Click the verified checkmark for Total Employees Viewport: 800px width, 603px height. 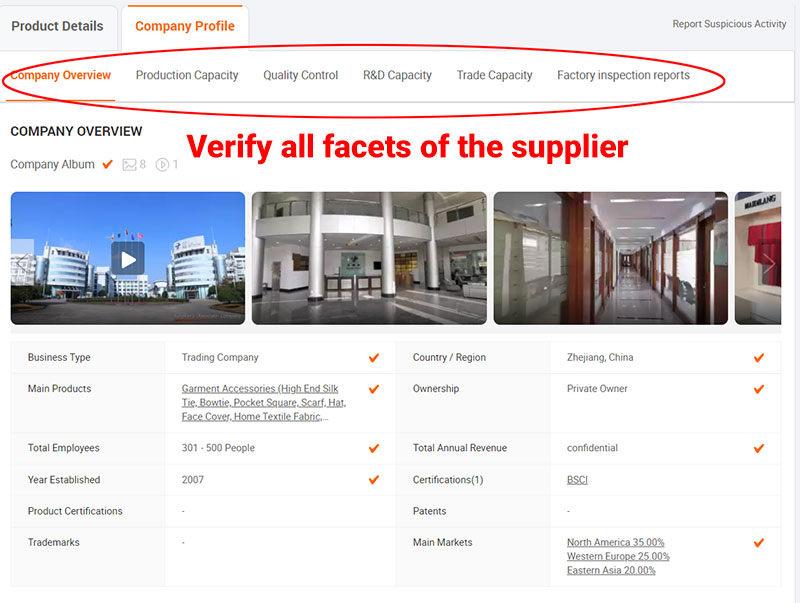click(374, 449)
